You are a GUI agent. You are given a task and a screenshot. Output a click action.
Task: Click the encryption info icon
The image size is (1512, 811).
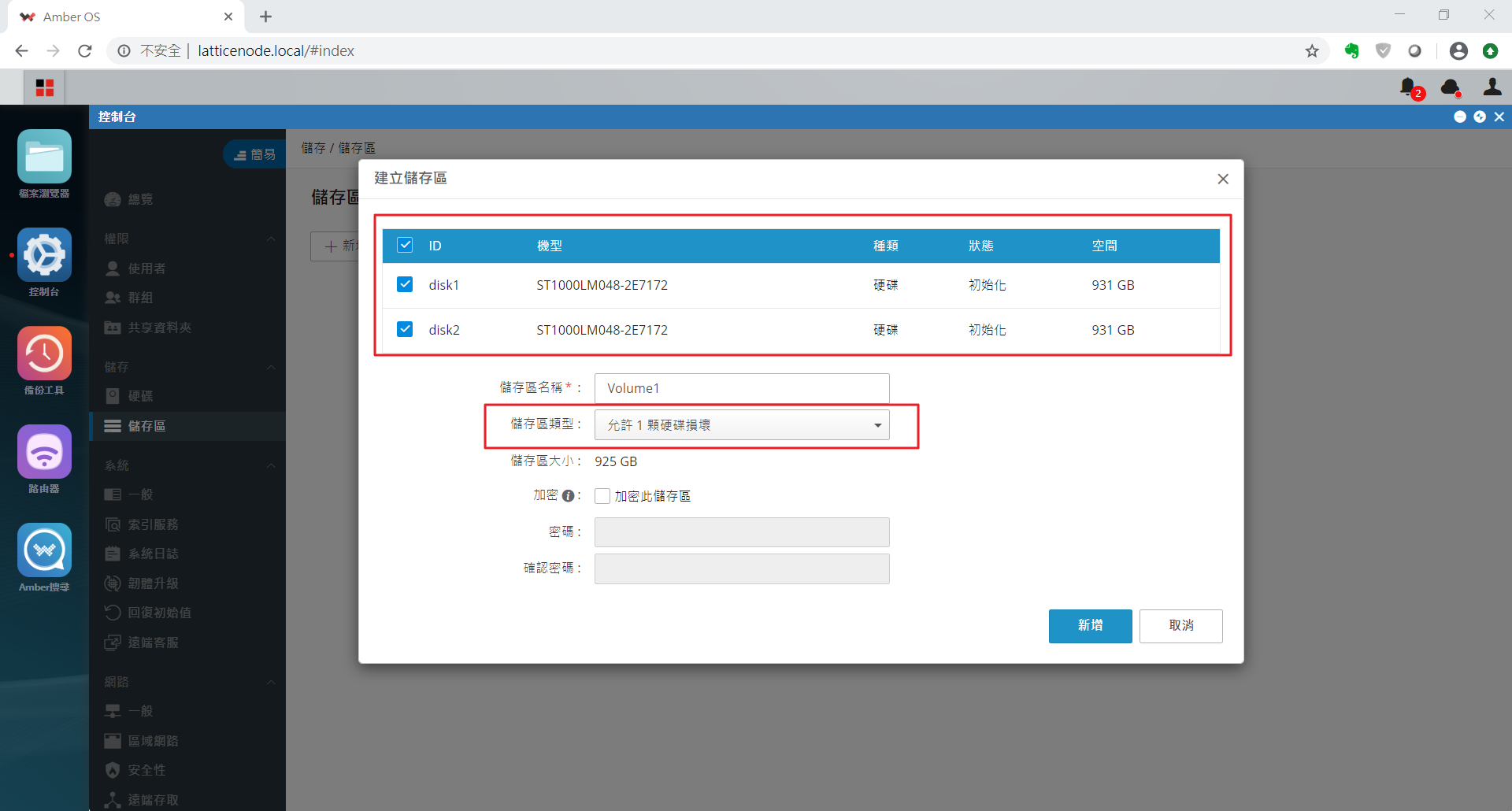click(x=568, y=496)
